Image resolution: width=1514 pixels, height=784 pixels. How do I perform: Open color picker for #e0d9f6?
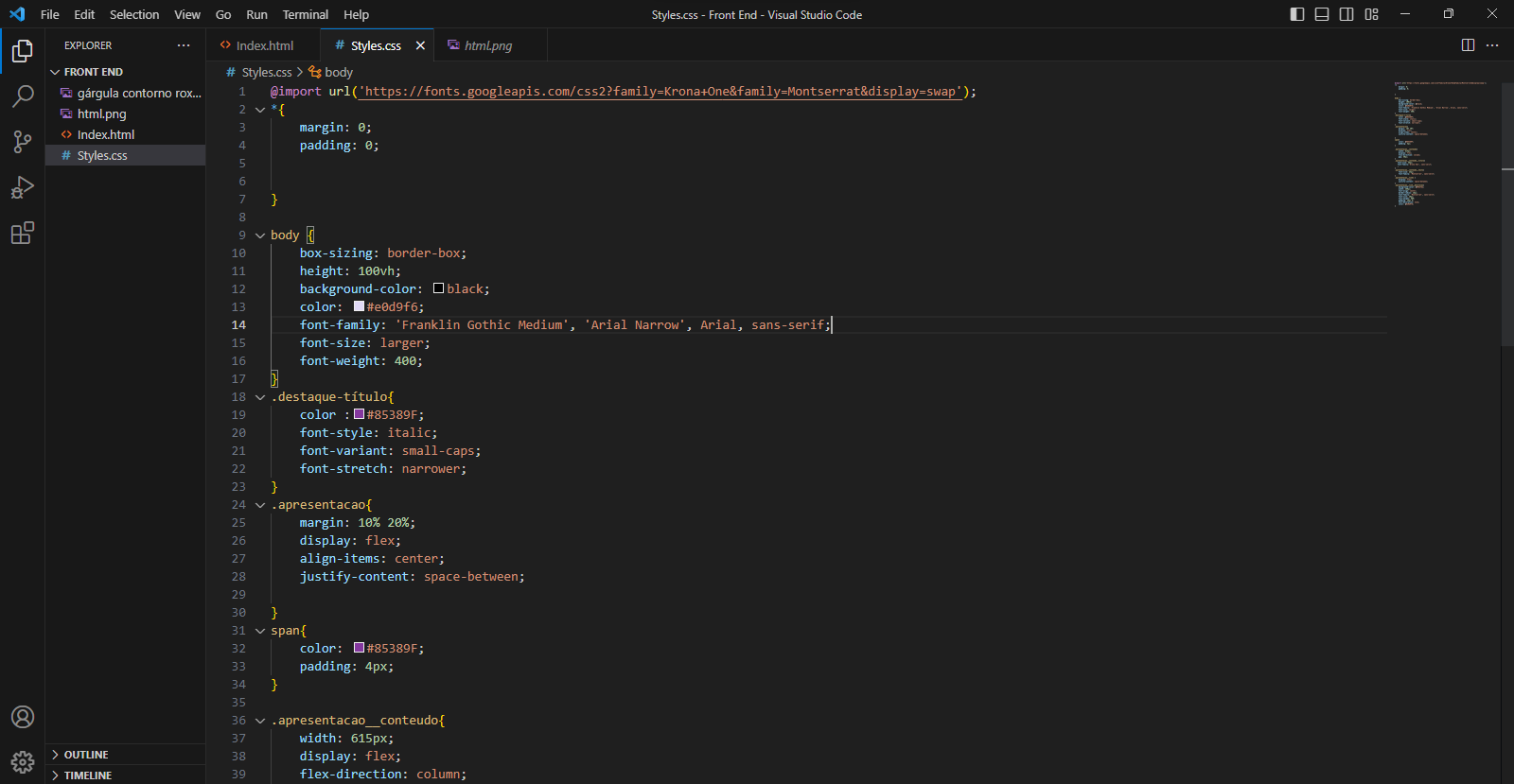(x=359, y=306)
